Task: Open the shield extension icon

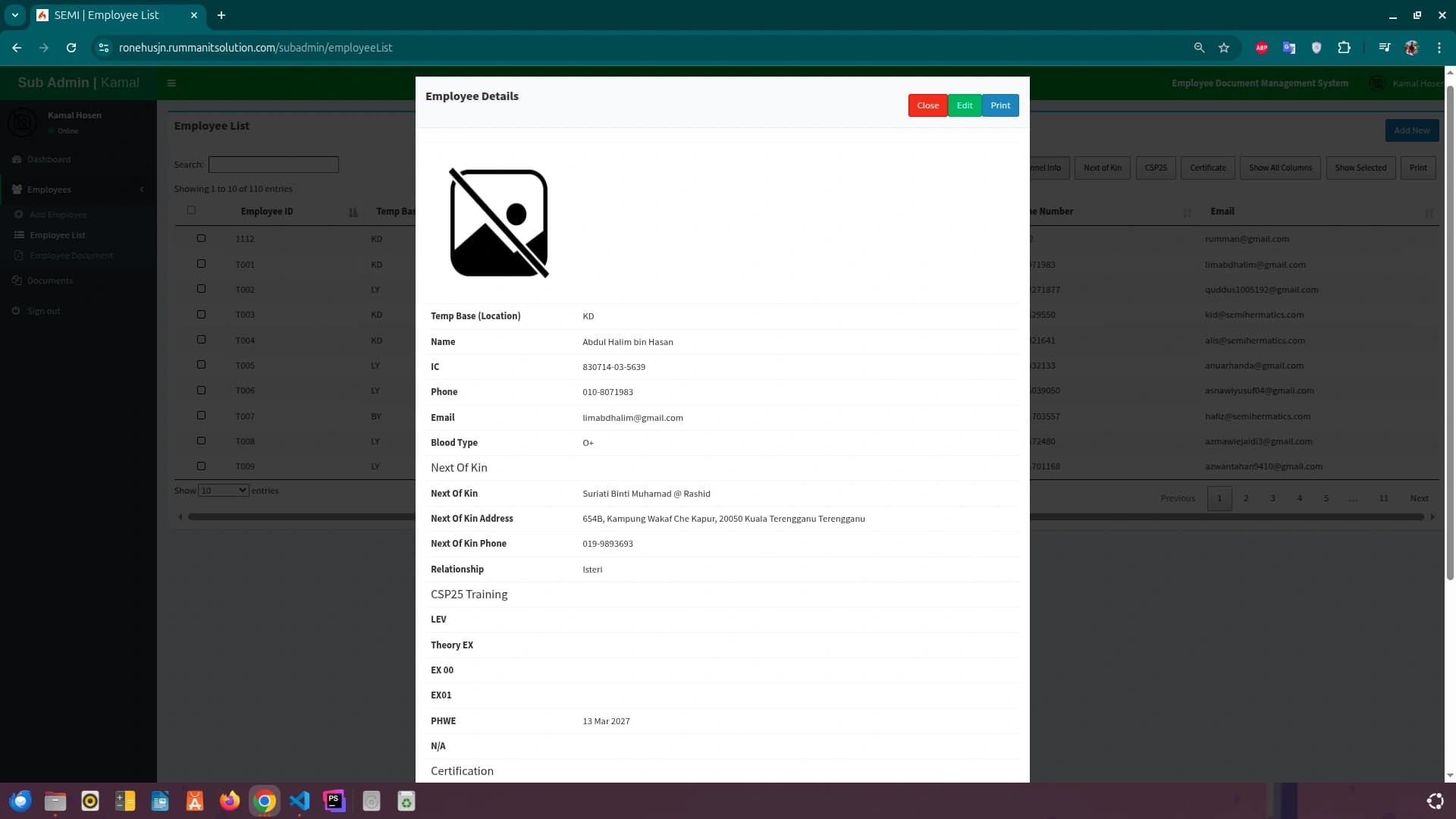Action: coord(1316,47)
